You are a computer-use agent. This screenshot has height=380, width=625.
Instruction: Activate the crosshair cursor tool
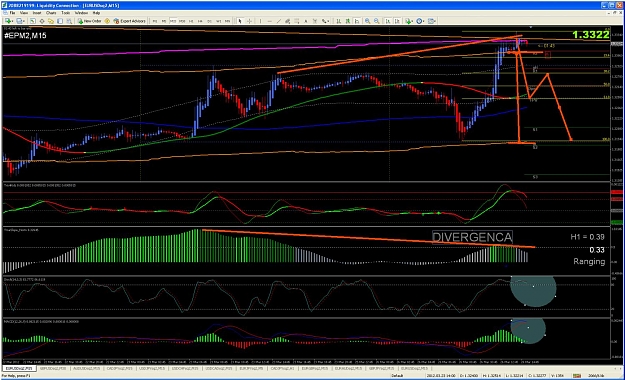[x=250, y=21]
